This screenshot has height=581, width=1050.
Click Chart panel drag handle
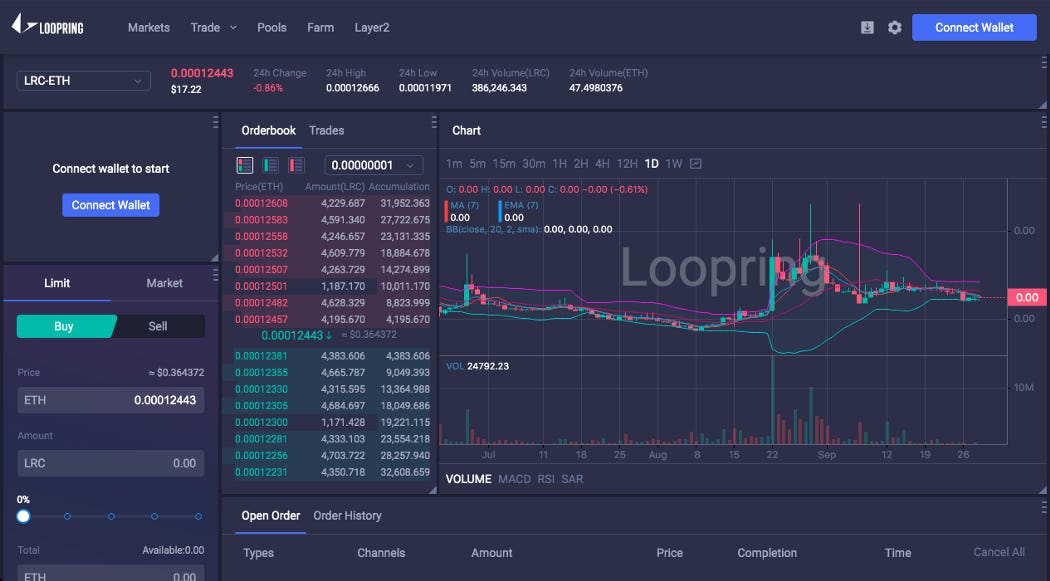pos(1043,122)
